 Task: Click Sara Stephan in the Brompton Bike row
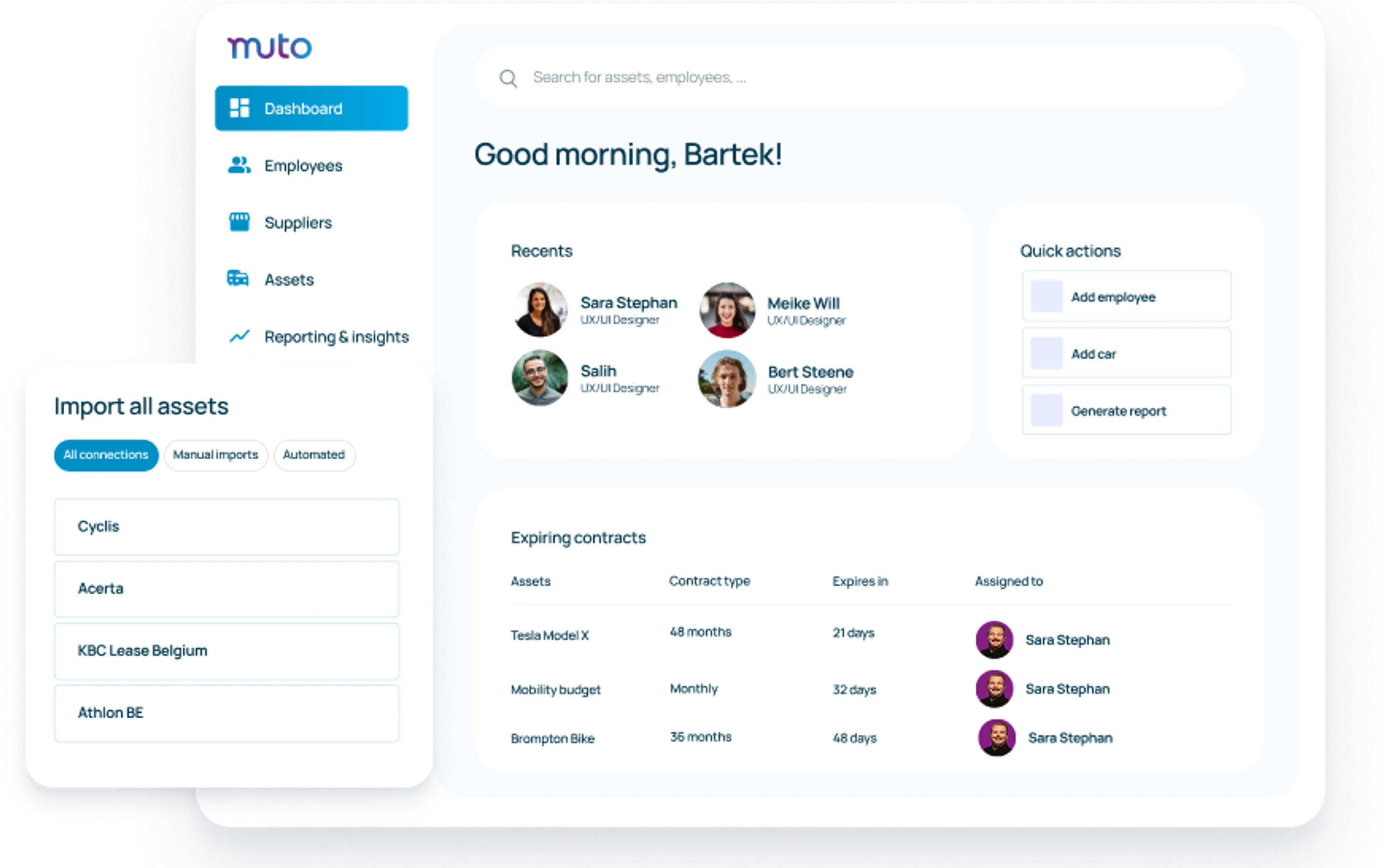pos(1070,738)
